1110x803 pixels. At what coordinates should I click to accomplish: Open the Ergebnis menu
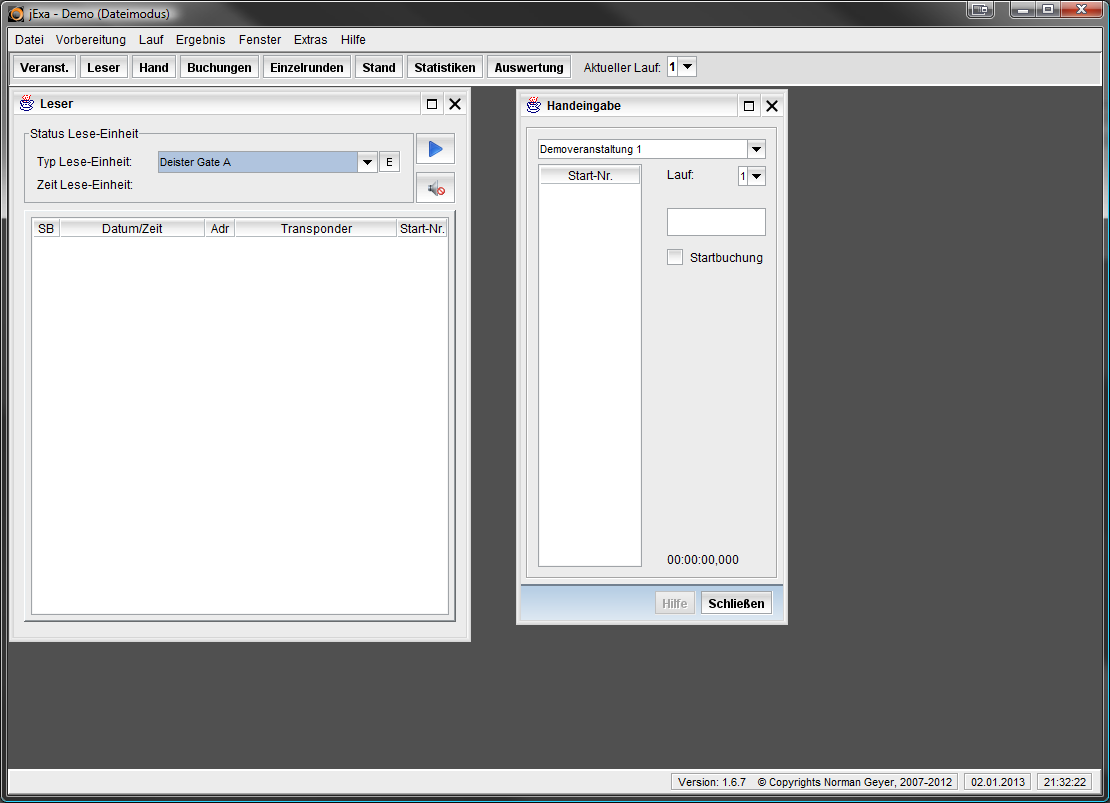(201, 40)
